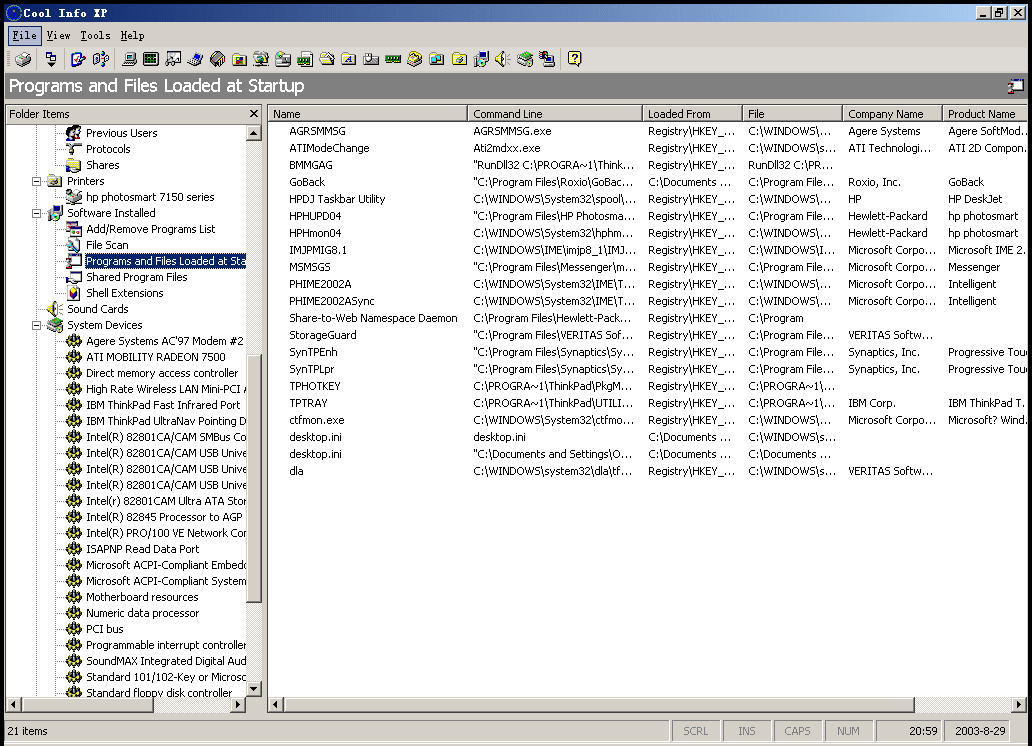Click the icon at right of title banner
Image resolution: width=1032 pixels, height=746 pixels.
click(1016, 86)
